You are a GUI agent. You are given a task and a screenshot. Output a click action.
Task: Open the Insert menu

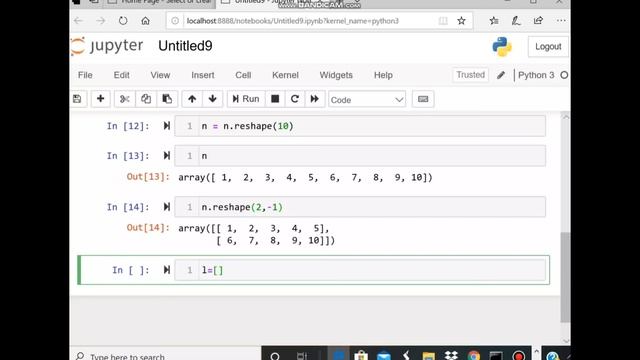(203, 75)
